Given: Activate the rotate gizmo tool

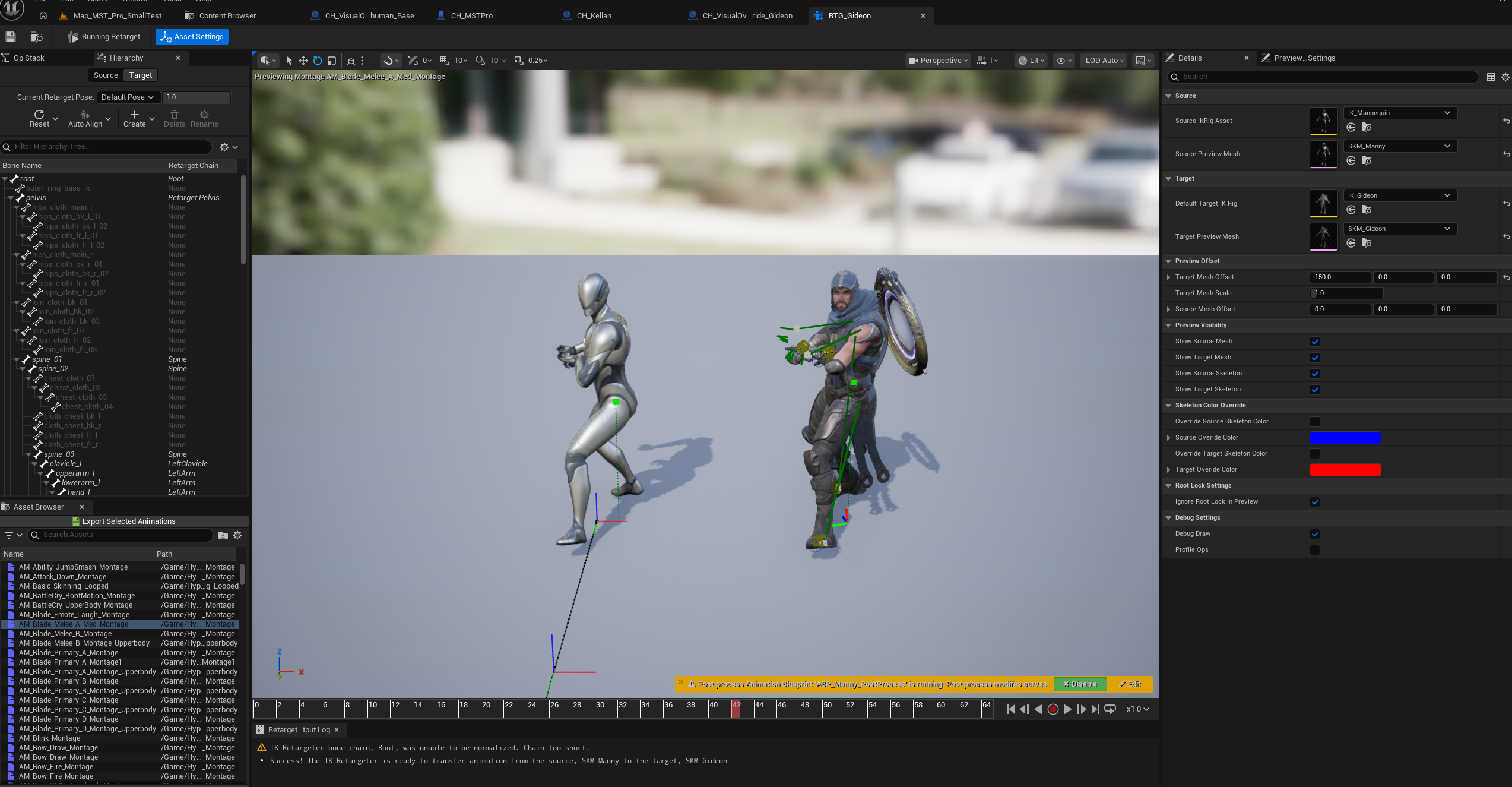Looking at the screenshot, I should (318, 61).
